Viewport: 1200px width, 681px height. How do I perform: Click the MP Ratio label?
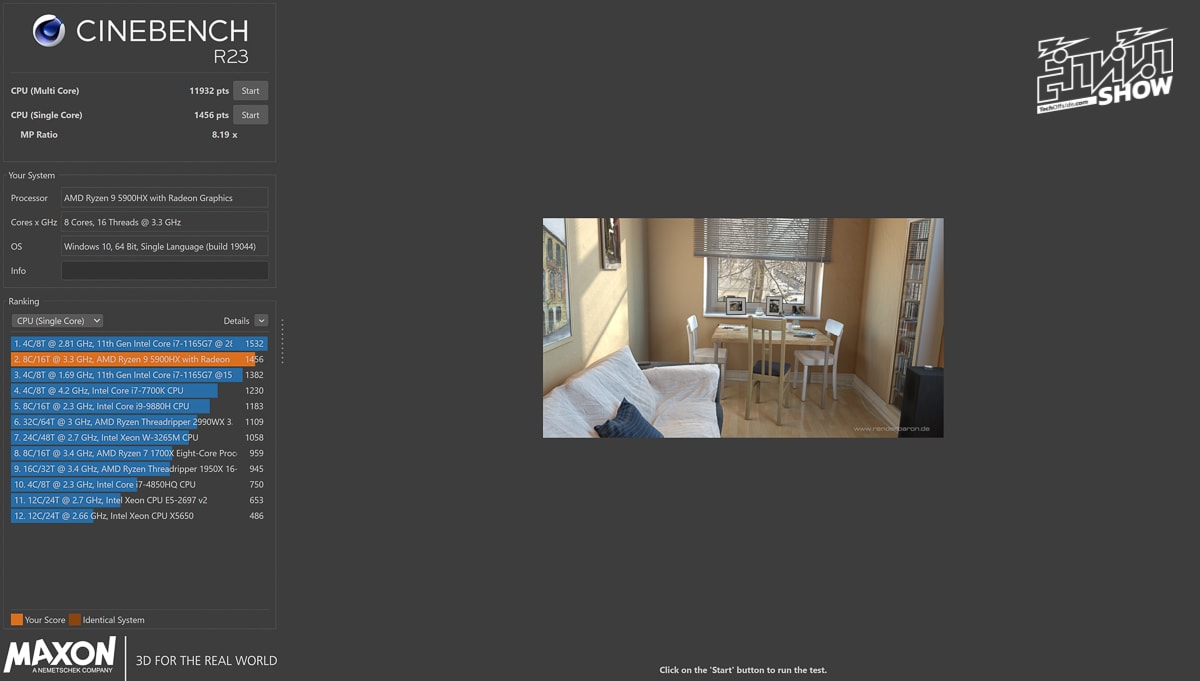39,134
